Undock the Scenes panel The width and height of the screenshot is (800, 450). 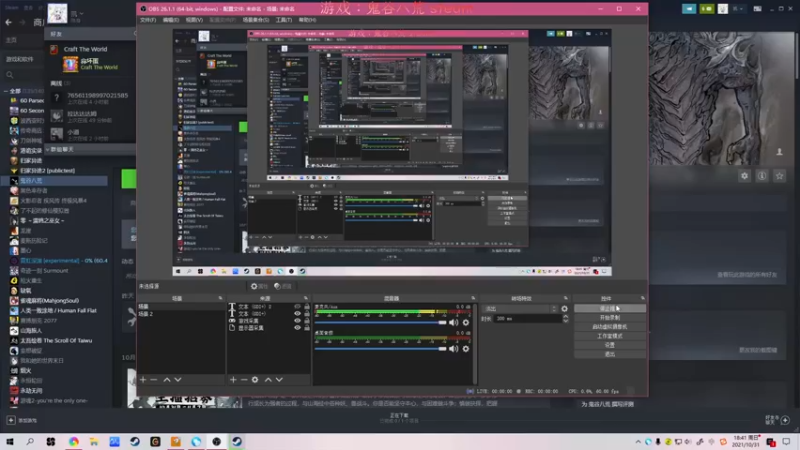click(x=220, y=298)
